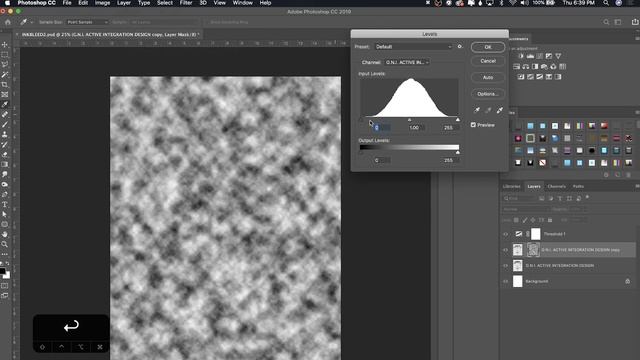Viewport: 640px width, 360px height.
Task: Open the layer filter Kind dropdown
Action: pyautogui.click(x=519, y=198)
